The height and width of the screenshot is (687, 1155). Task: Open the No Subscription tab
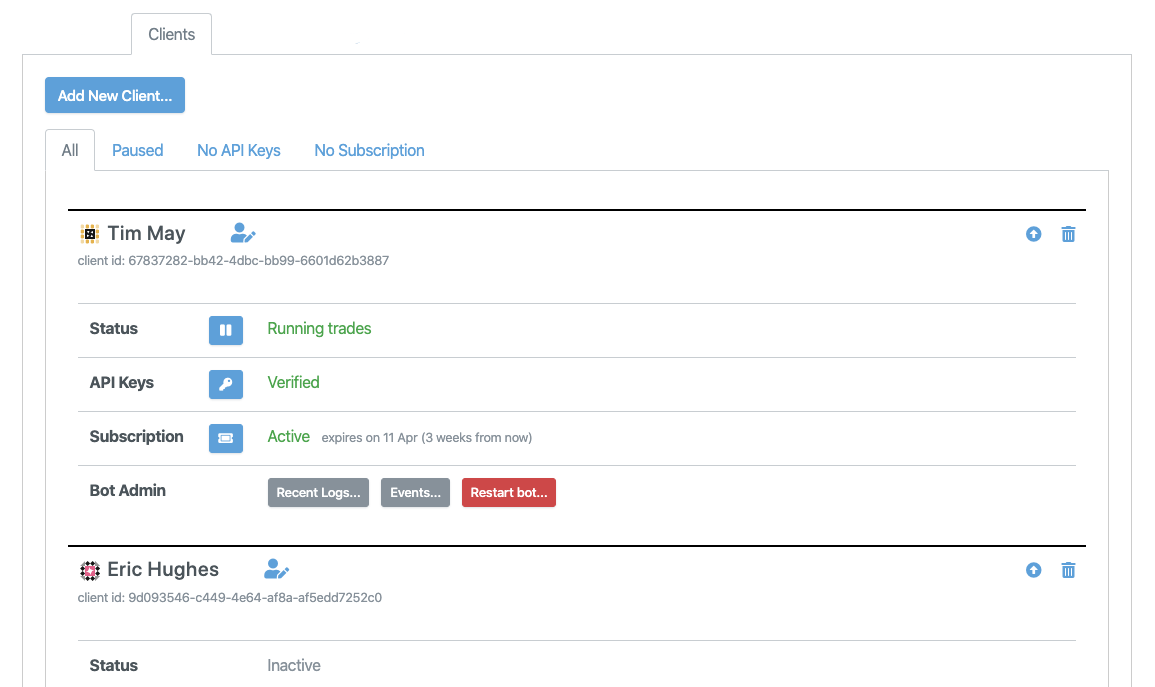[369, 151]
